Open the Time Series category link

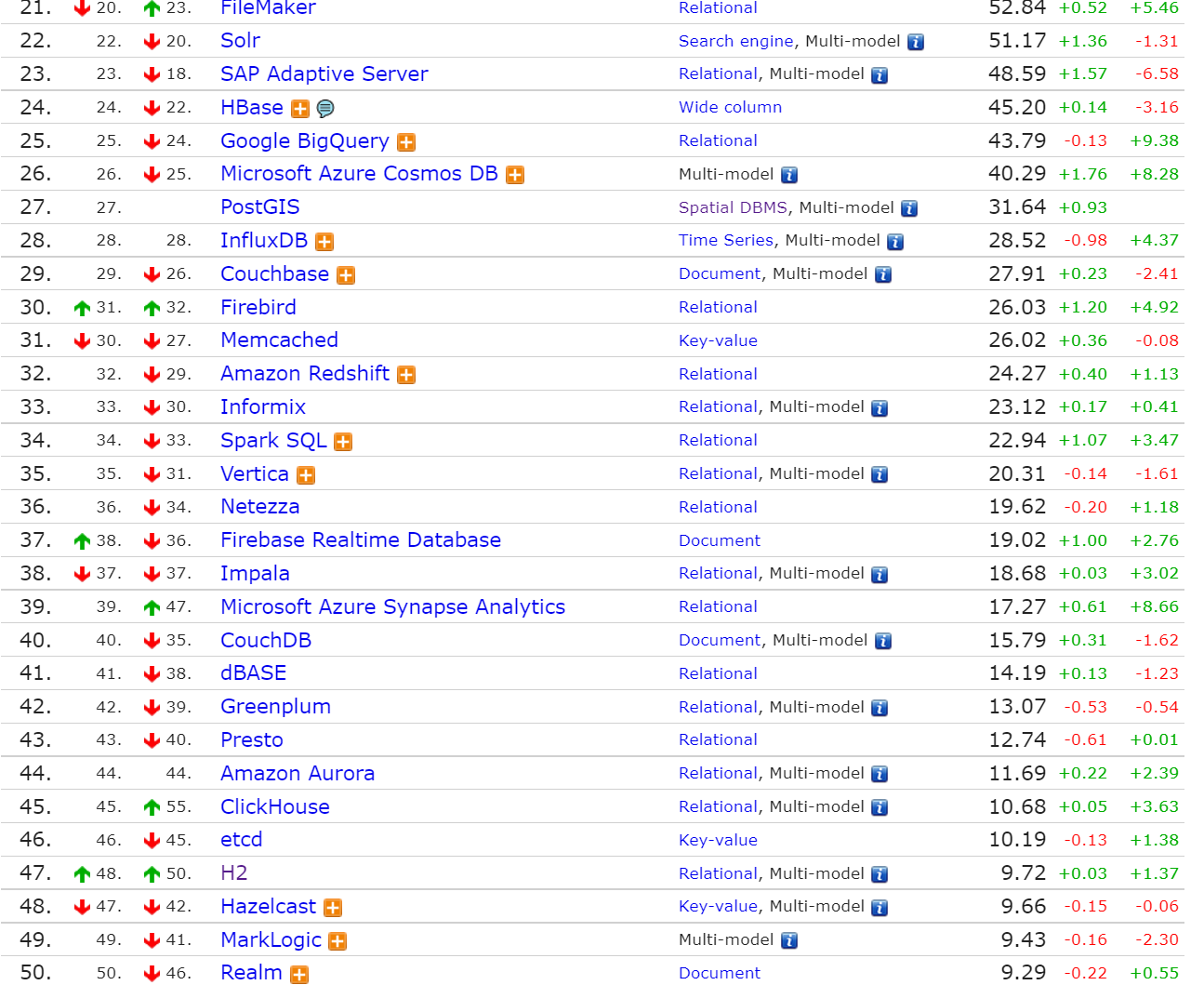point(726,241)
